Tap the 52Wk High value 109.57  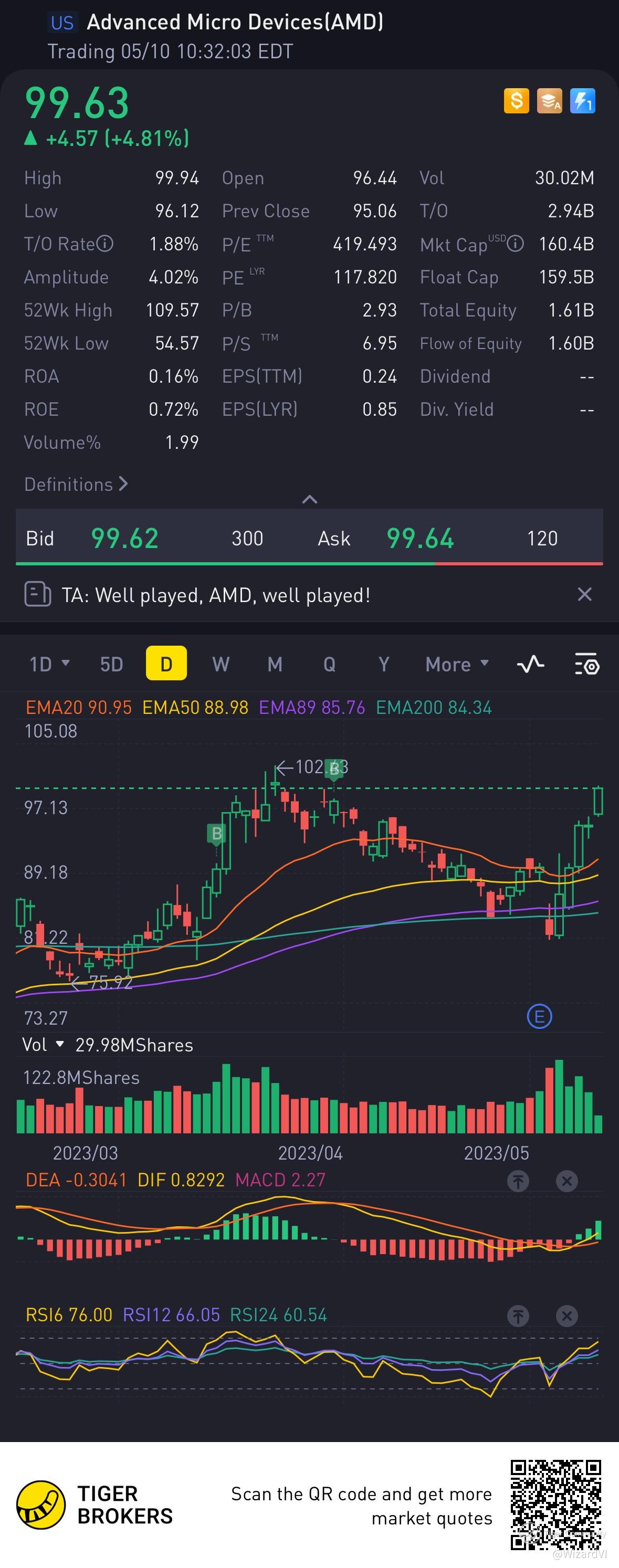pyautogui.click(x=172, y=310)
